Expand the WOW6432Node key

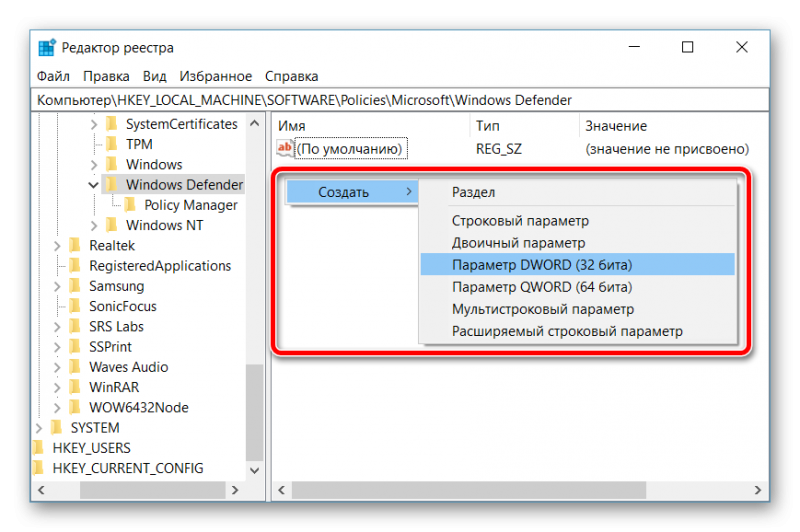(x=57, y=408)
